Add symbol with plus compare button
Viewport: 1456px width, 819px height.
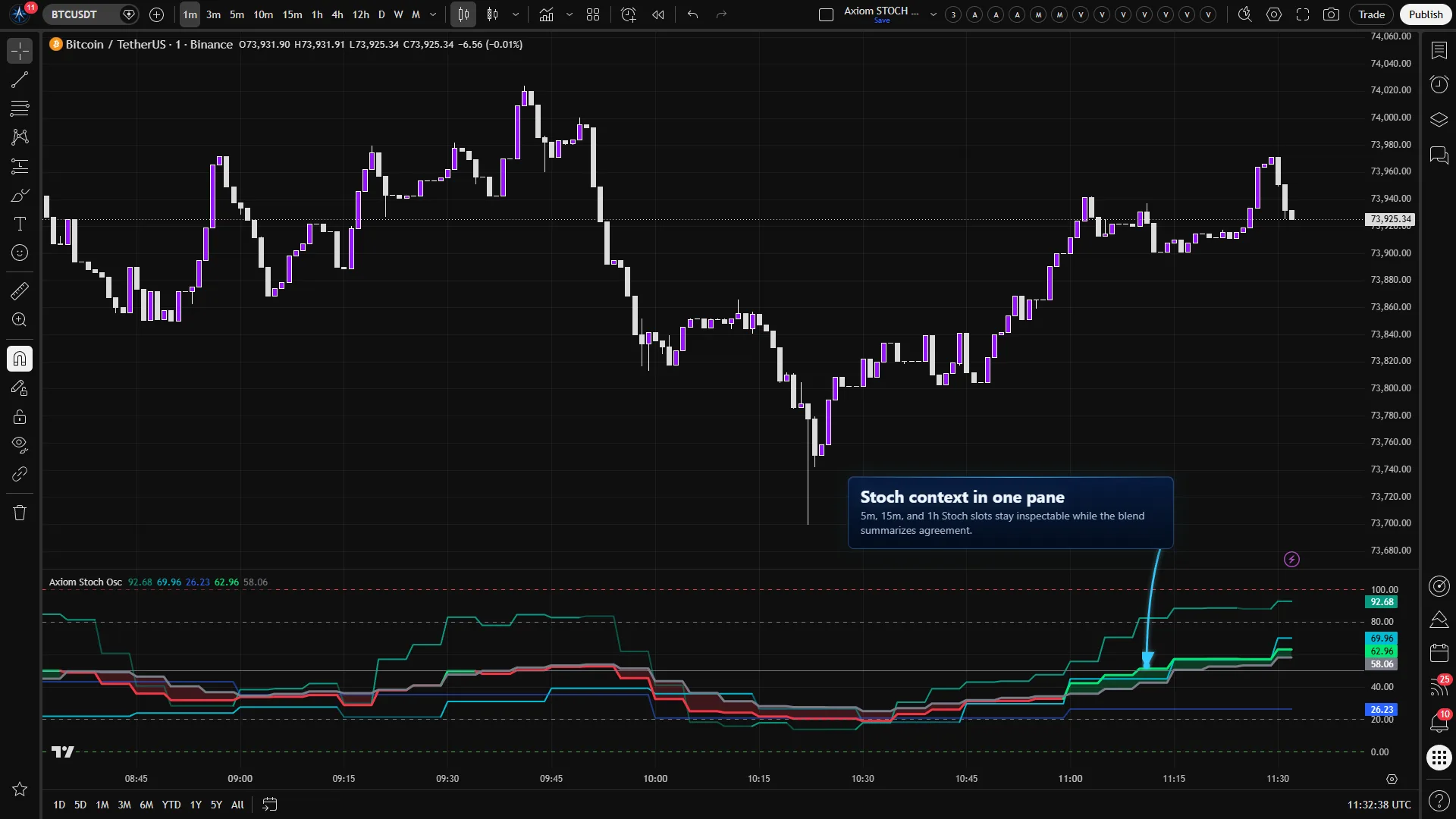(156, 14)
